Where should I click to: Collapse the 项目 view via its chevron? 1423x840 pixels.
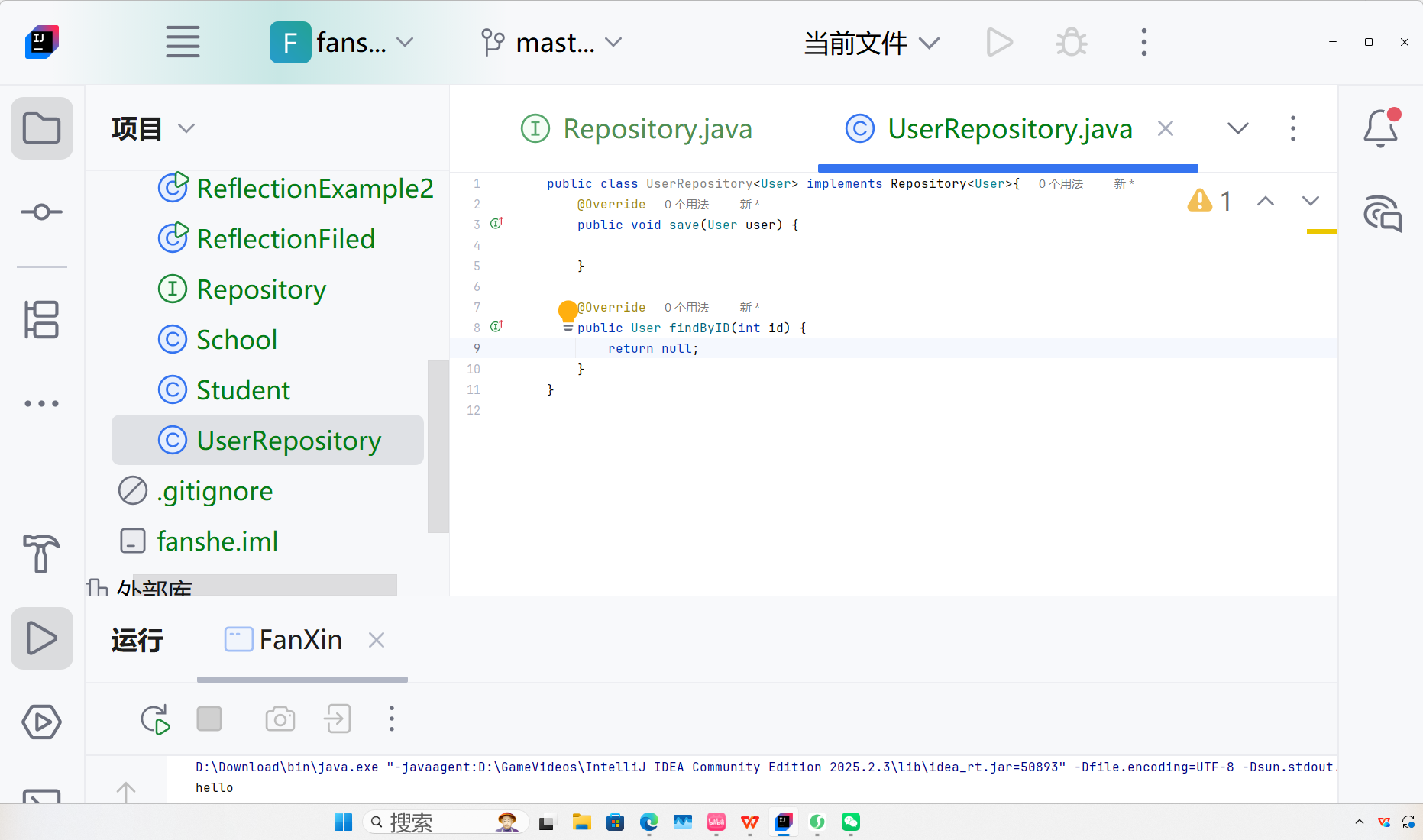coord(188,128)
